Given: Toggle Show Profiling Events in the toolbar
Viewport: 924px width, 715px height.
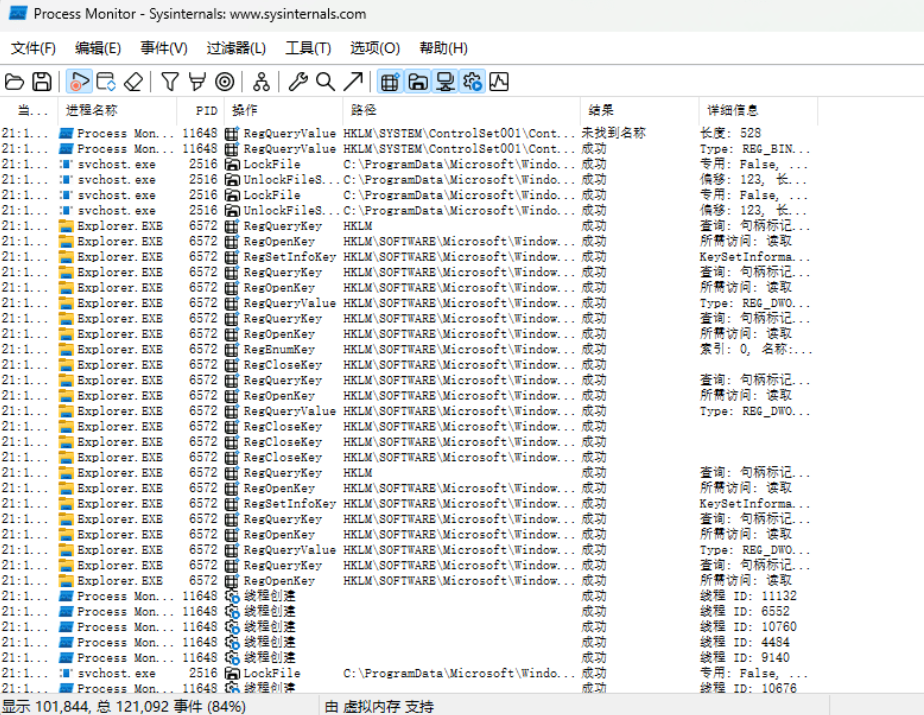Looking at the screenshot, I should coord(499,82).
